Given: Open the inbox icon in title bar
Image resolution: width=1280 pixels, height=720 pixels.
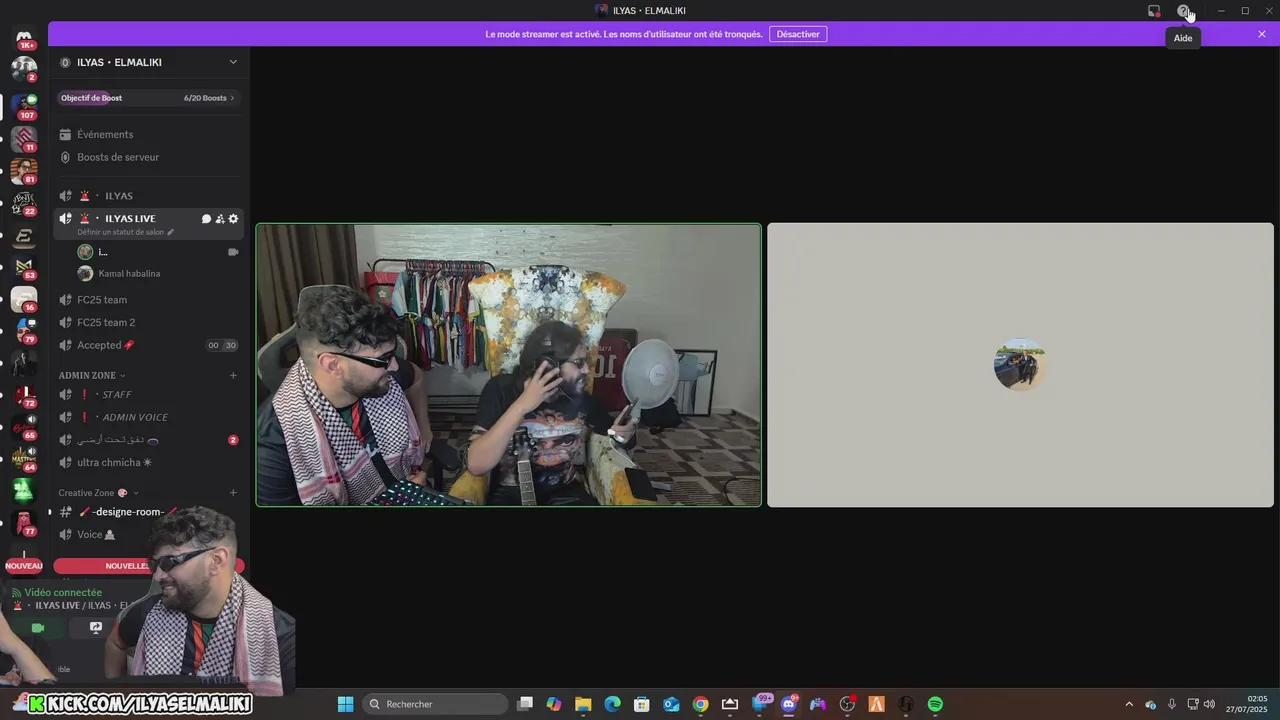Looking at the screenshot, I should (x=1154, y=11).
